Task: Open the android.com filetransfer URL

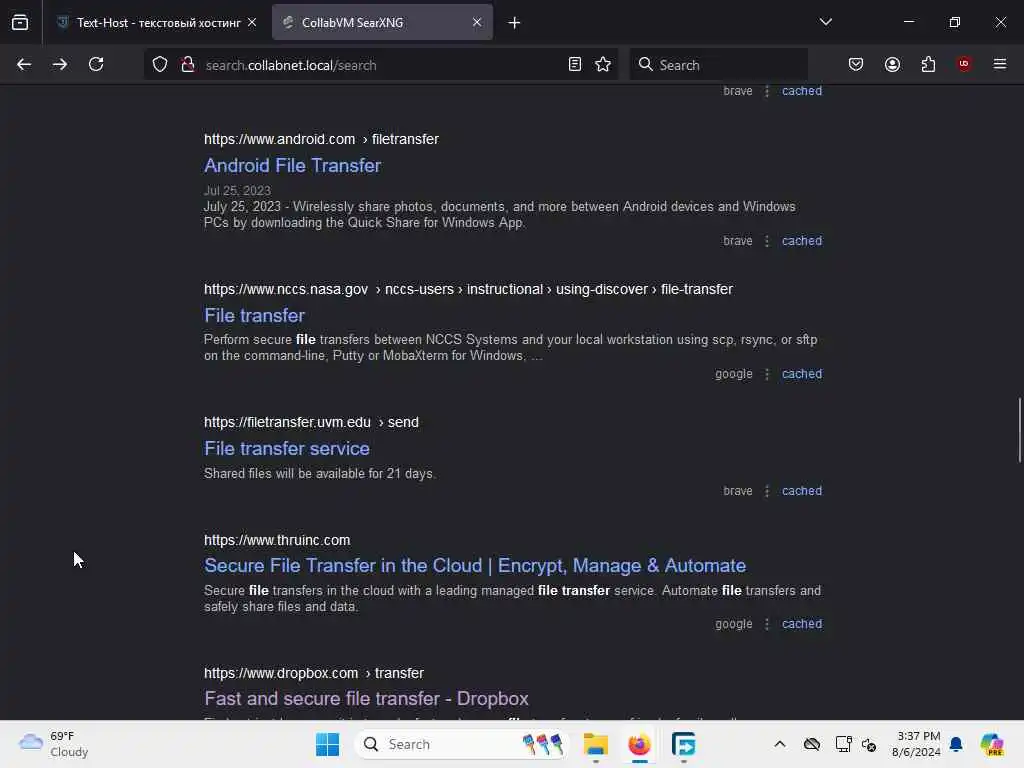Action: 321,140
